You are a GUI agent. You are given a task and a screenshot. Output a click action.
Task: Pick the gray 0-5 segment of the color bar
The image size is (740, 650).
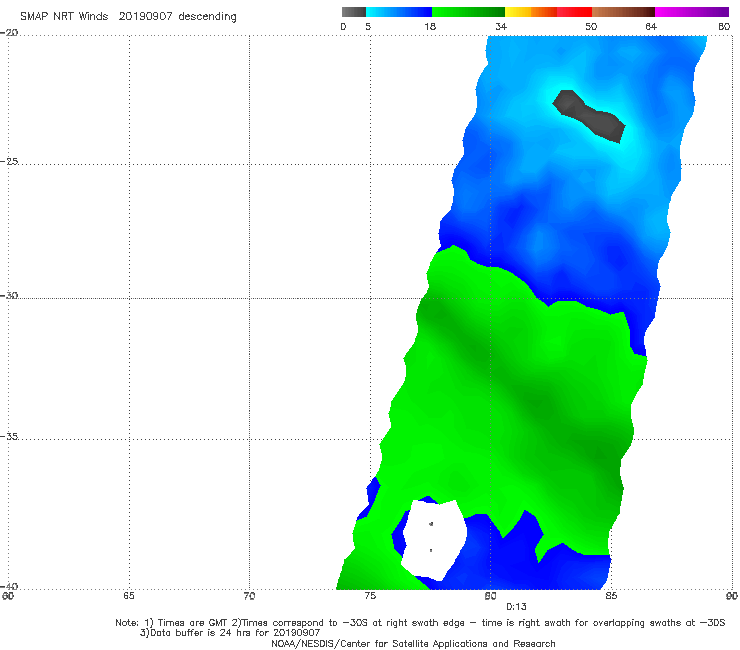353,12
